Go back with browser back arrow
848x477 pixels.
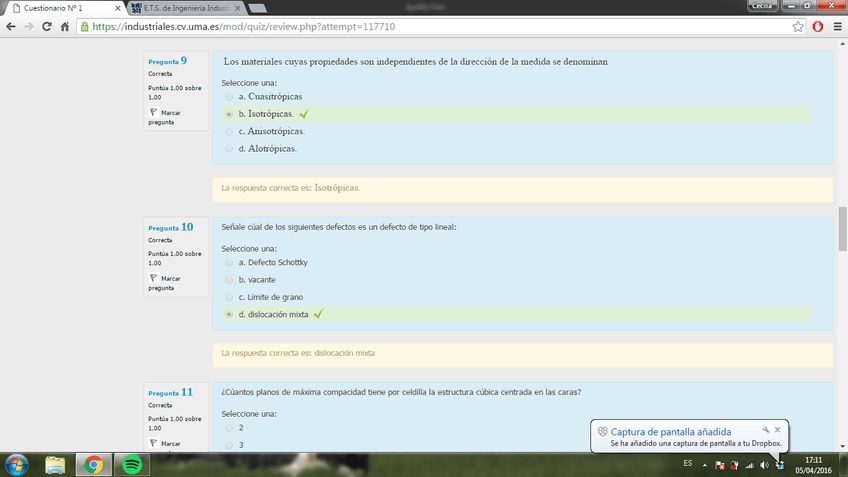tap(11, 26)
